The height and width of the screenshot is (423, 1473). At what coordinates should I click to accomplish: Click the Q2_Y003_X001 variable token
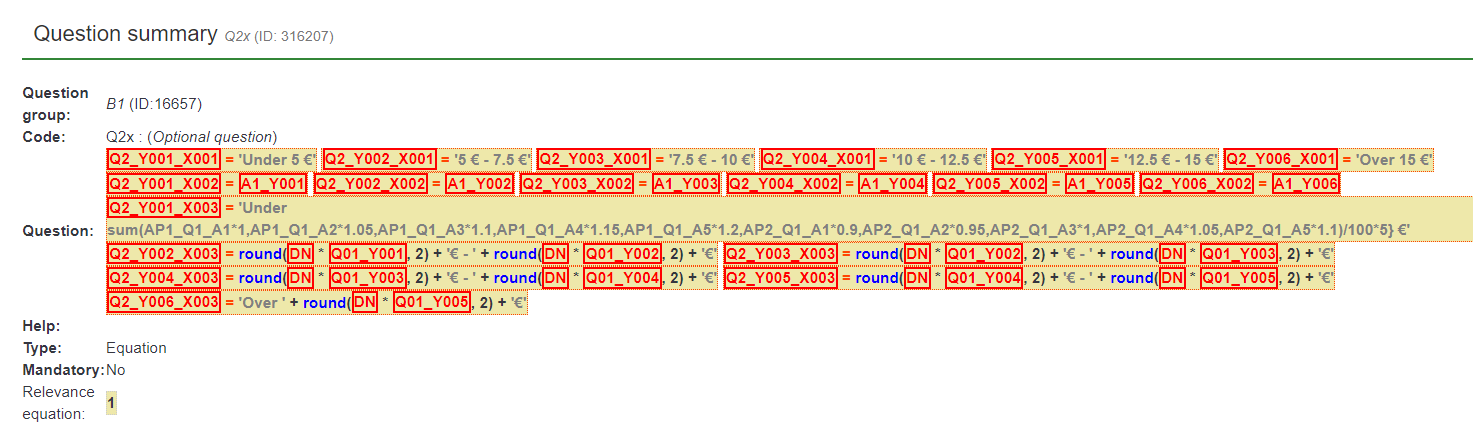pyautogui.click(x=594, y=159)
